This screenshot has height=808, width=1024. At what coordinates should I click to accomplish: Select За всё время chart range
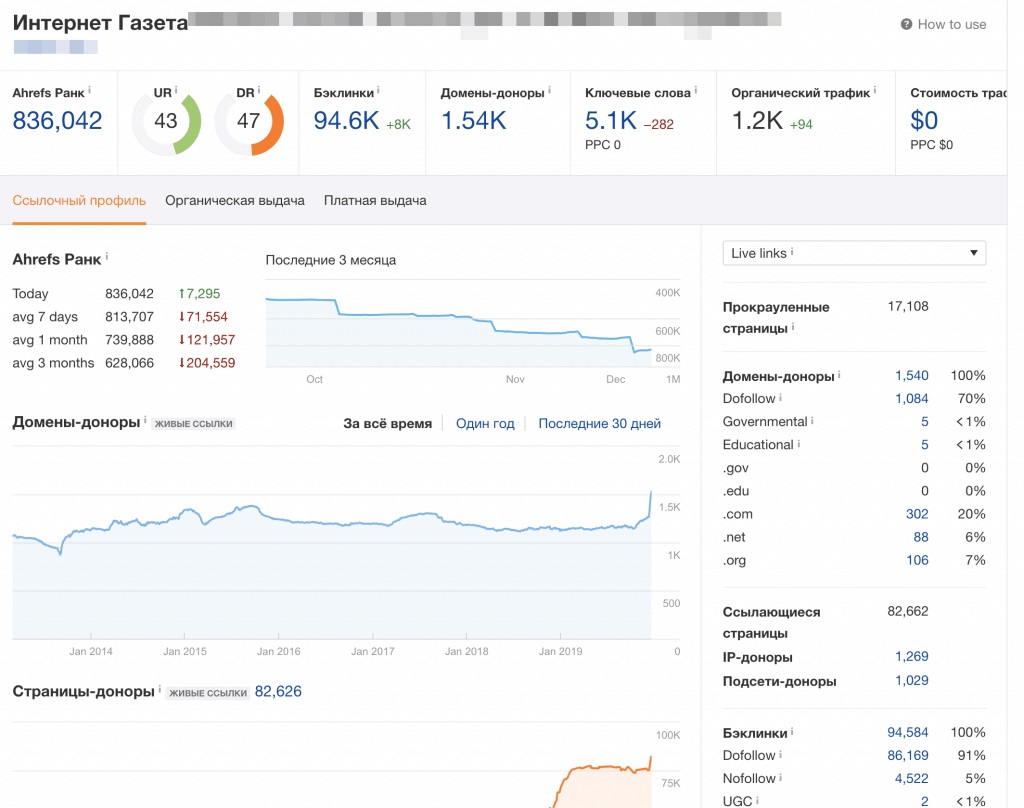pyautogui.click(x=387, y=423)
